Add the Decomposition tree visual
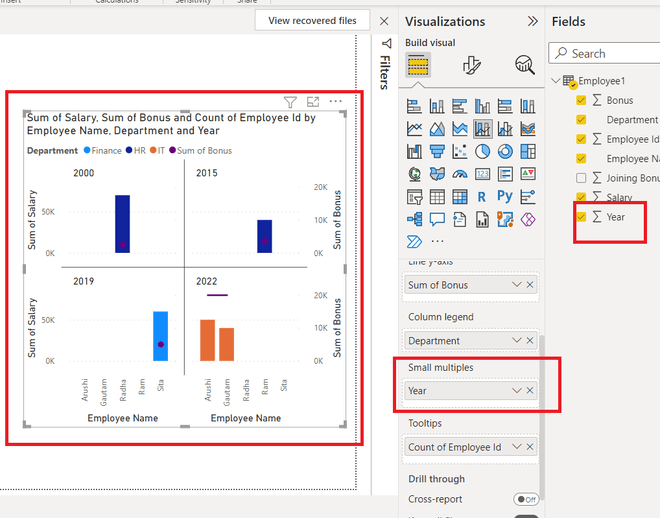The image size is (660, 518). 414,219
